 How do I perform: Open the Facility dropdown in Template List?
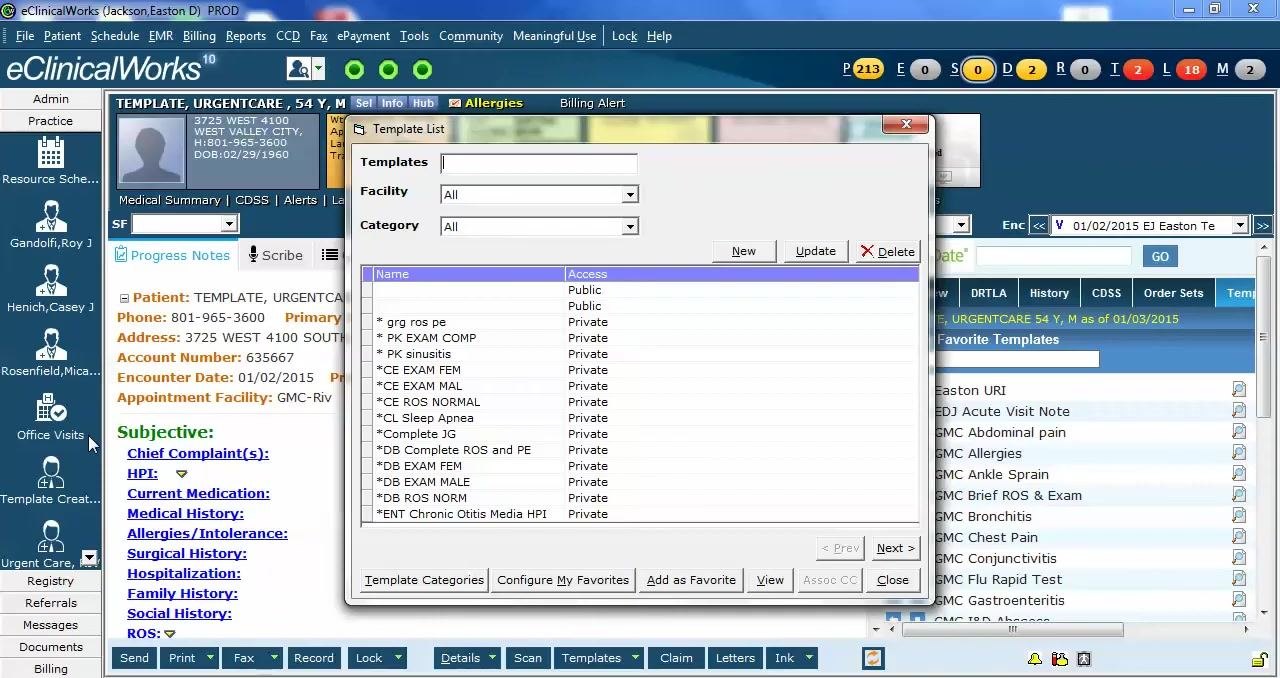629,195
